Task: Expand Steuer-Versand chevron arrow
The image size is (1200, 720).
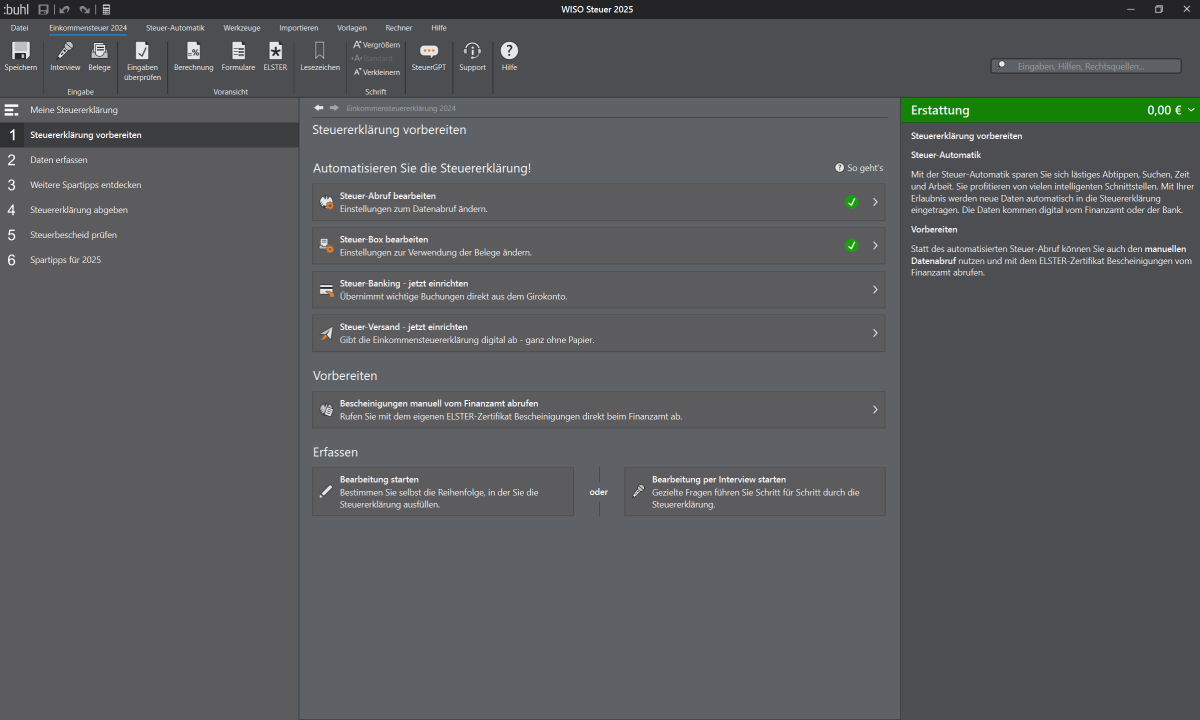Action: click(875, 333)
